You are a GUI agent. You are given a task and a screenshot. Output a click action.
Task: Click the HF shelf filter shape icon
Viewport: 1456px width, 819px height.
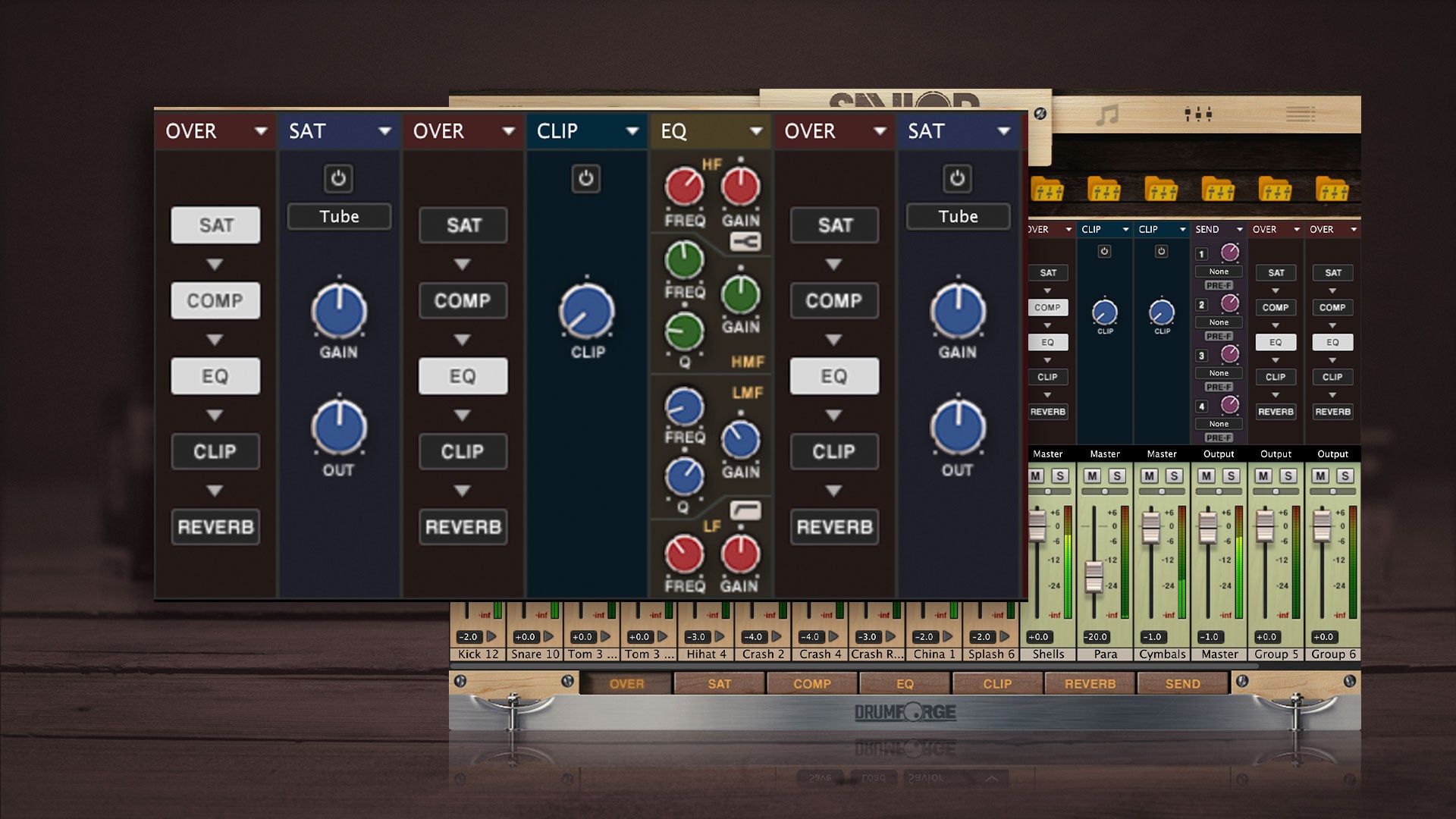745,242
